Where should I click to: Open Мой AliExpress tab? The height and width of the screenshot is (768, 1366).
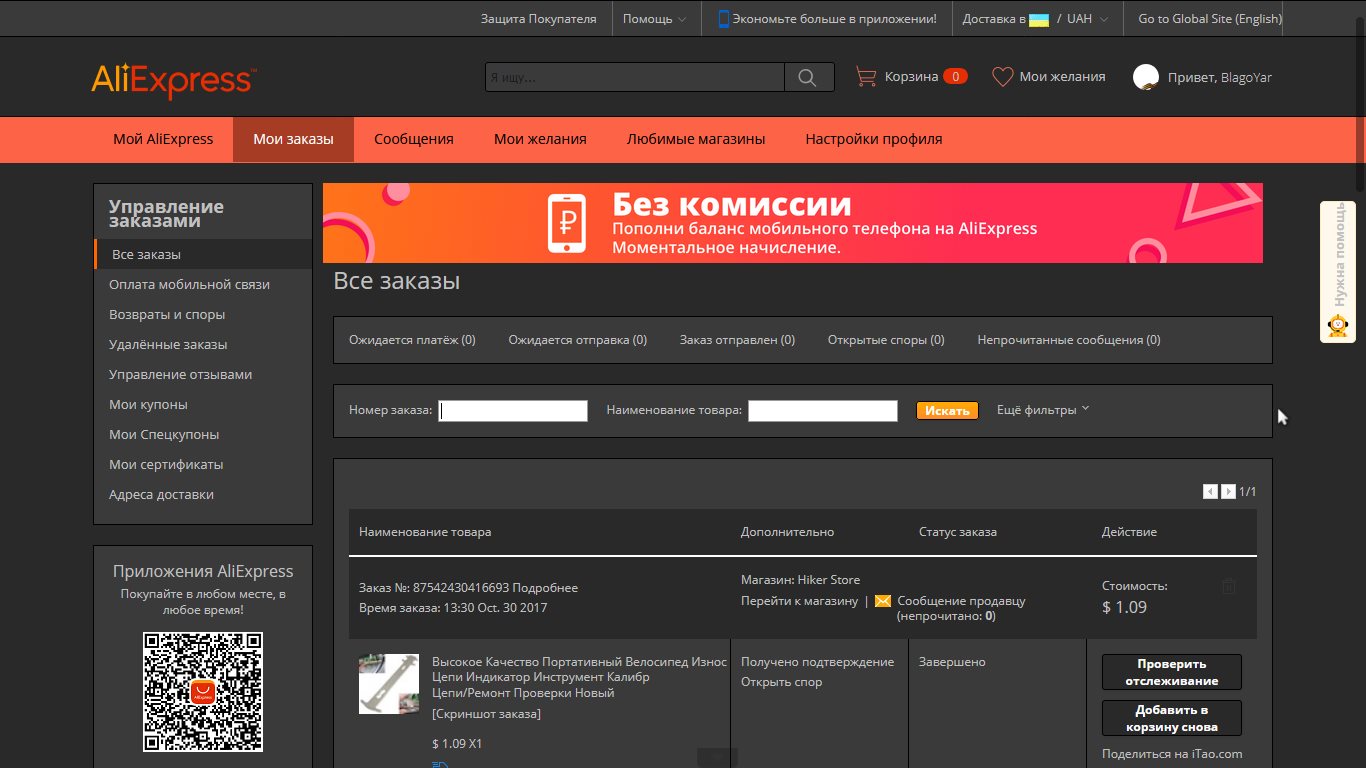[x=163, y=139]
